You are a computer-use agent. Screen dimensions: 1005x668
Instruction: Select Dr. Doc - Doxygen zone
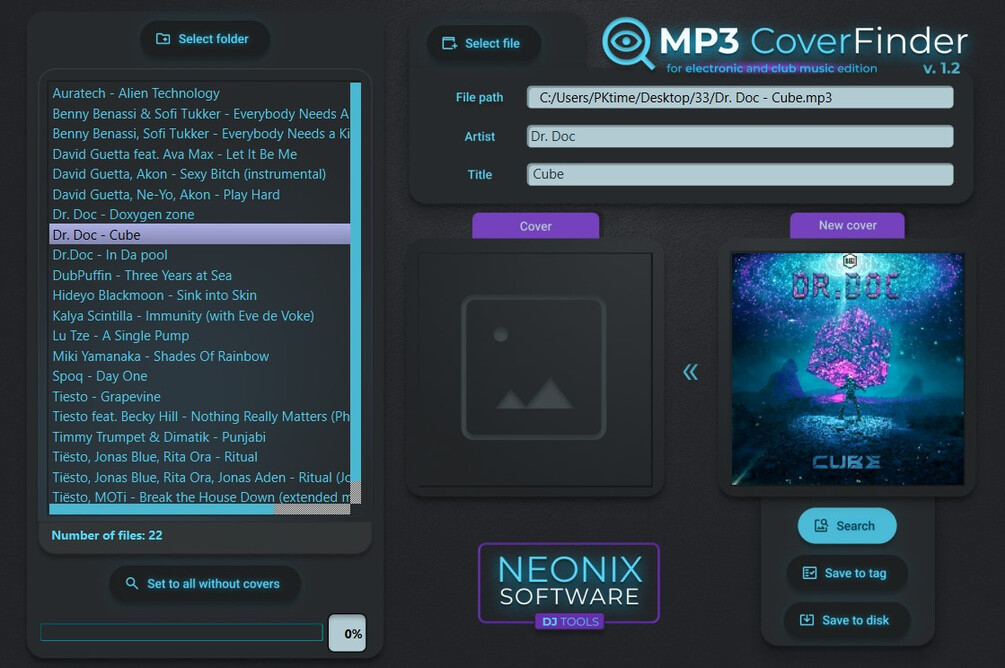[199, 215]
